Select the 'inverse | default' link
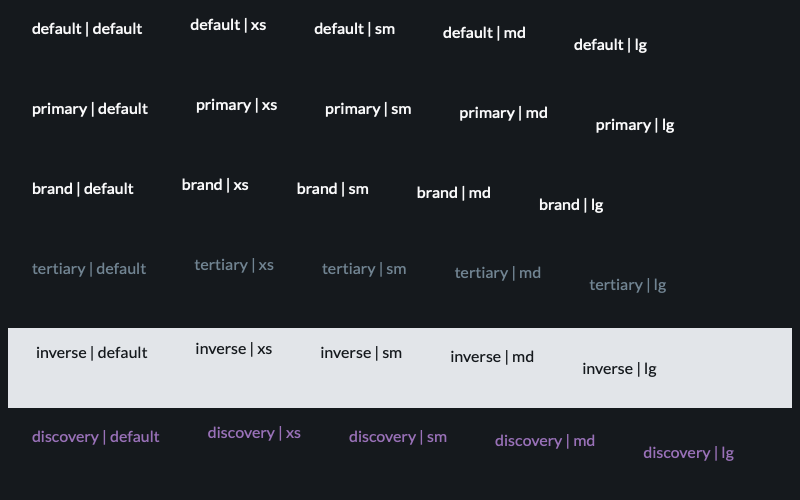The height and width of the screenshot is (500, 800). (x=91, y=353)
